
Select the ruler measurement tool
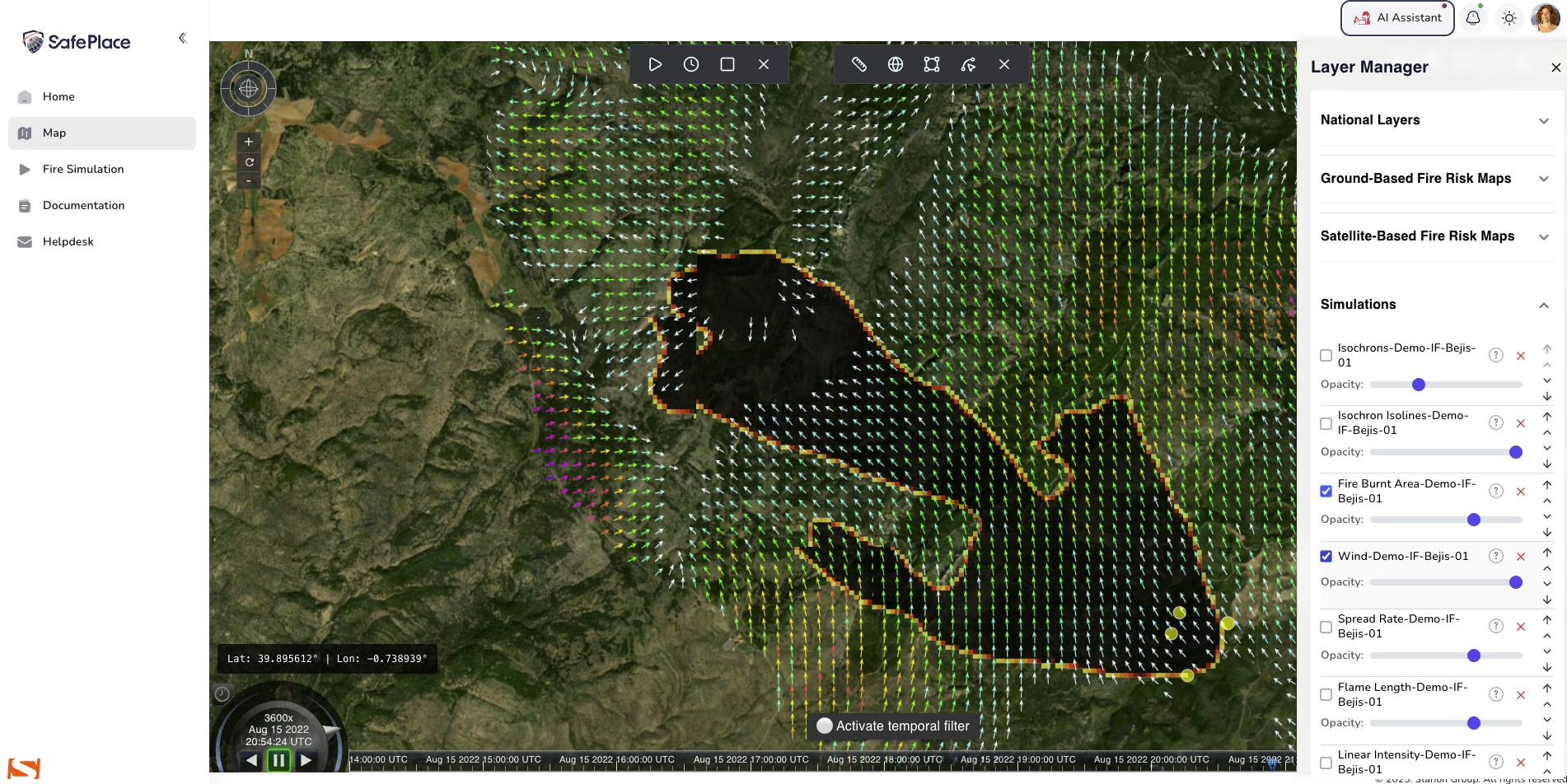click(x=859, y=64)
